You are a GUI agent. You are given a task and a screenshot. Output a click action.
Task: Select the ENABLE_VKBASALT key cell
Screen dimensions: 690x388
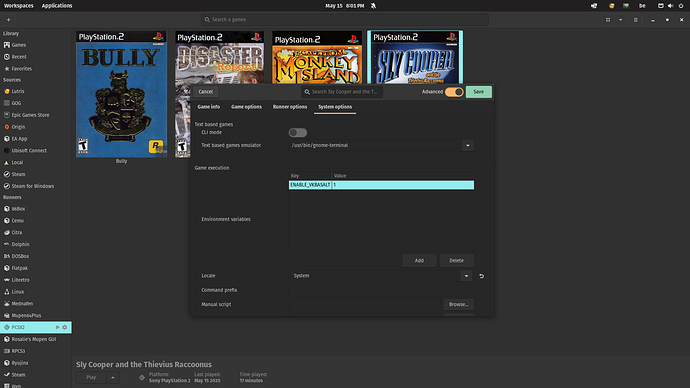pos(310,185)
